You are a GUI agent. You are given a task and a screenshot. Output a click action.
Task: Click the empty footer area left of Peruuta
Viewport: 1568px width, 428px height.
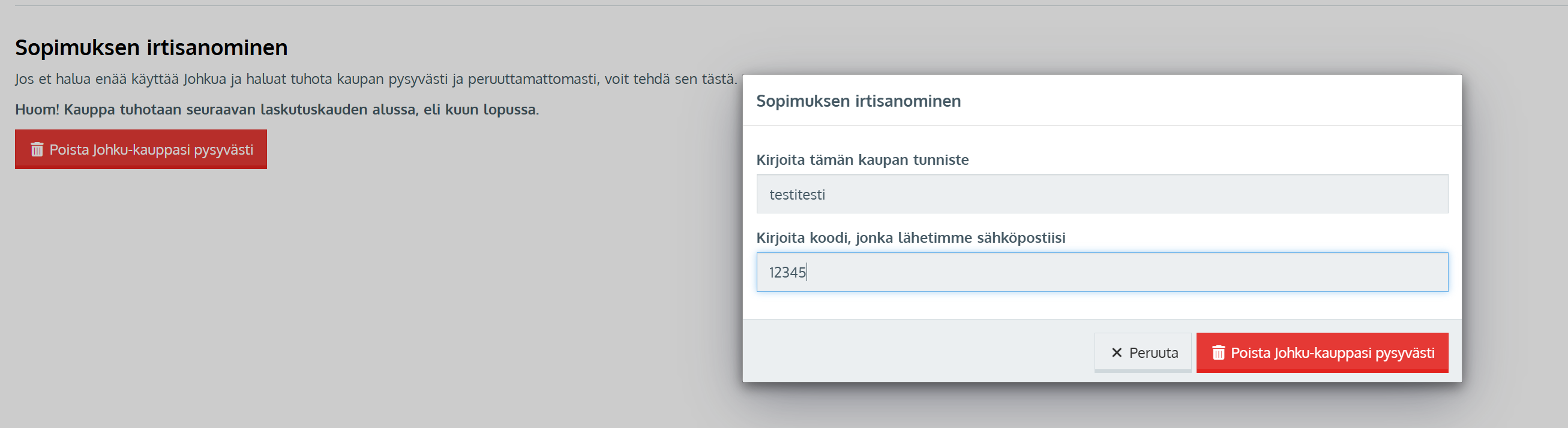913,351
